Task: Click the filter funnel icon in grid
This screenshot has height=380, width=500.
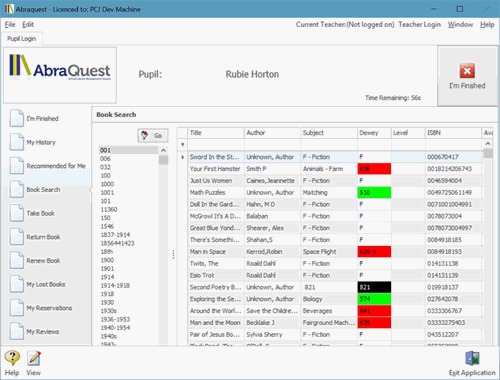Action: pyautogui.click(x=182, y=145)
